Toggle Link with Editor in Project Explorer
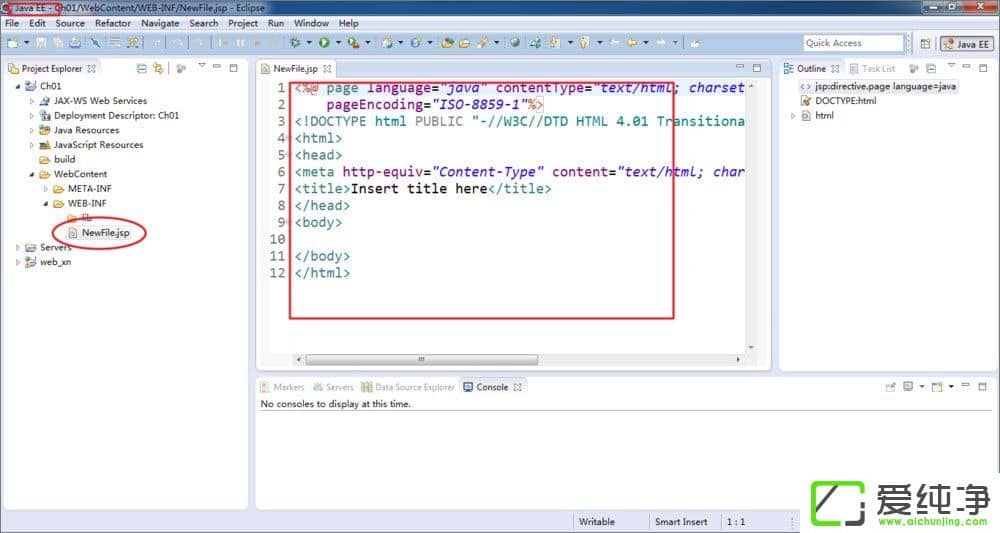Viewport: 1000px width, 533px height. pos(158,68)
